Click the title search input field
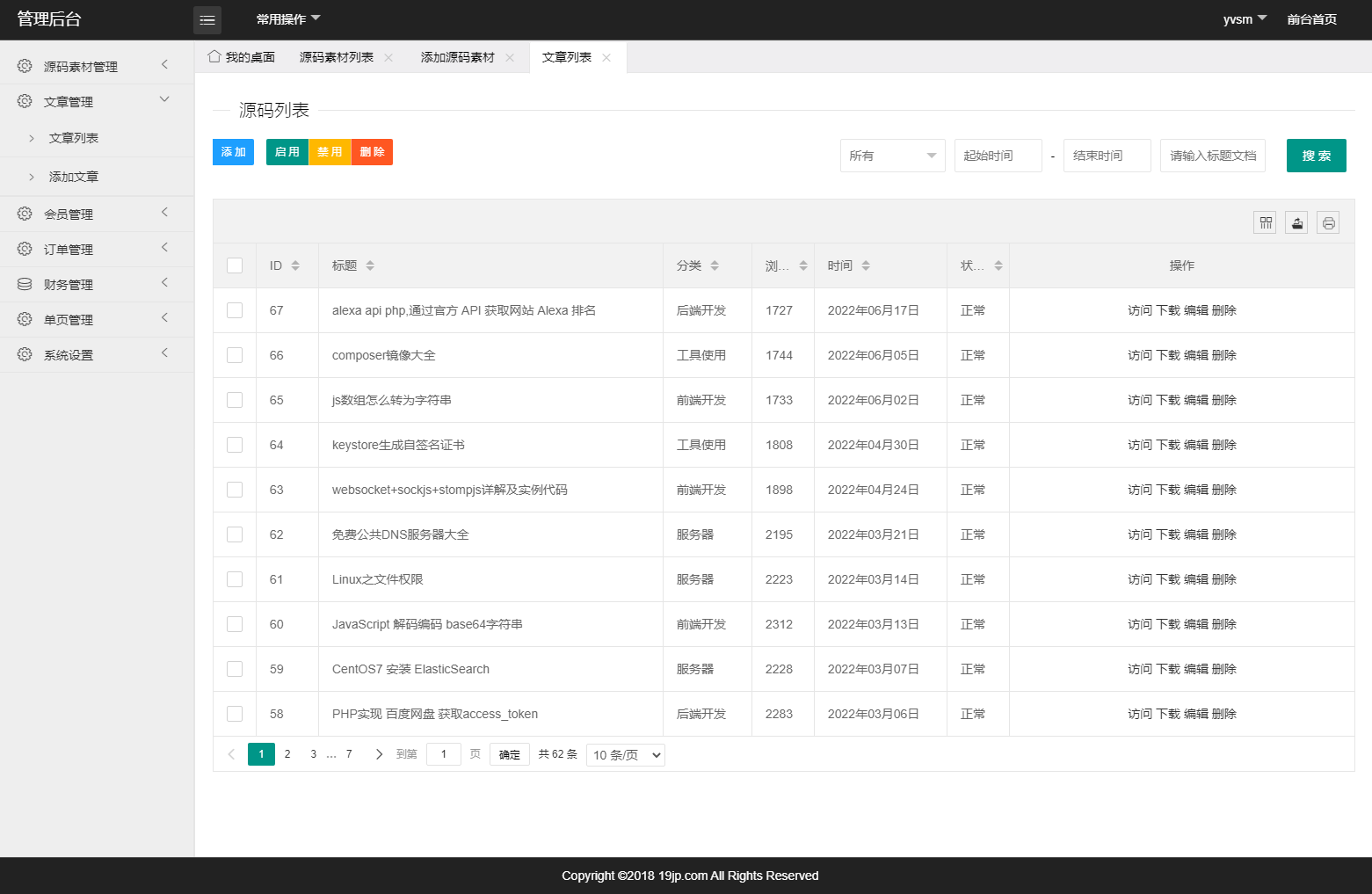The height and width of the screenshot is (894, 1372). [1213, 156]
